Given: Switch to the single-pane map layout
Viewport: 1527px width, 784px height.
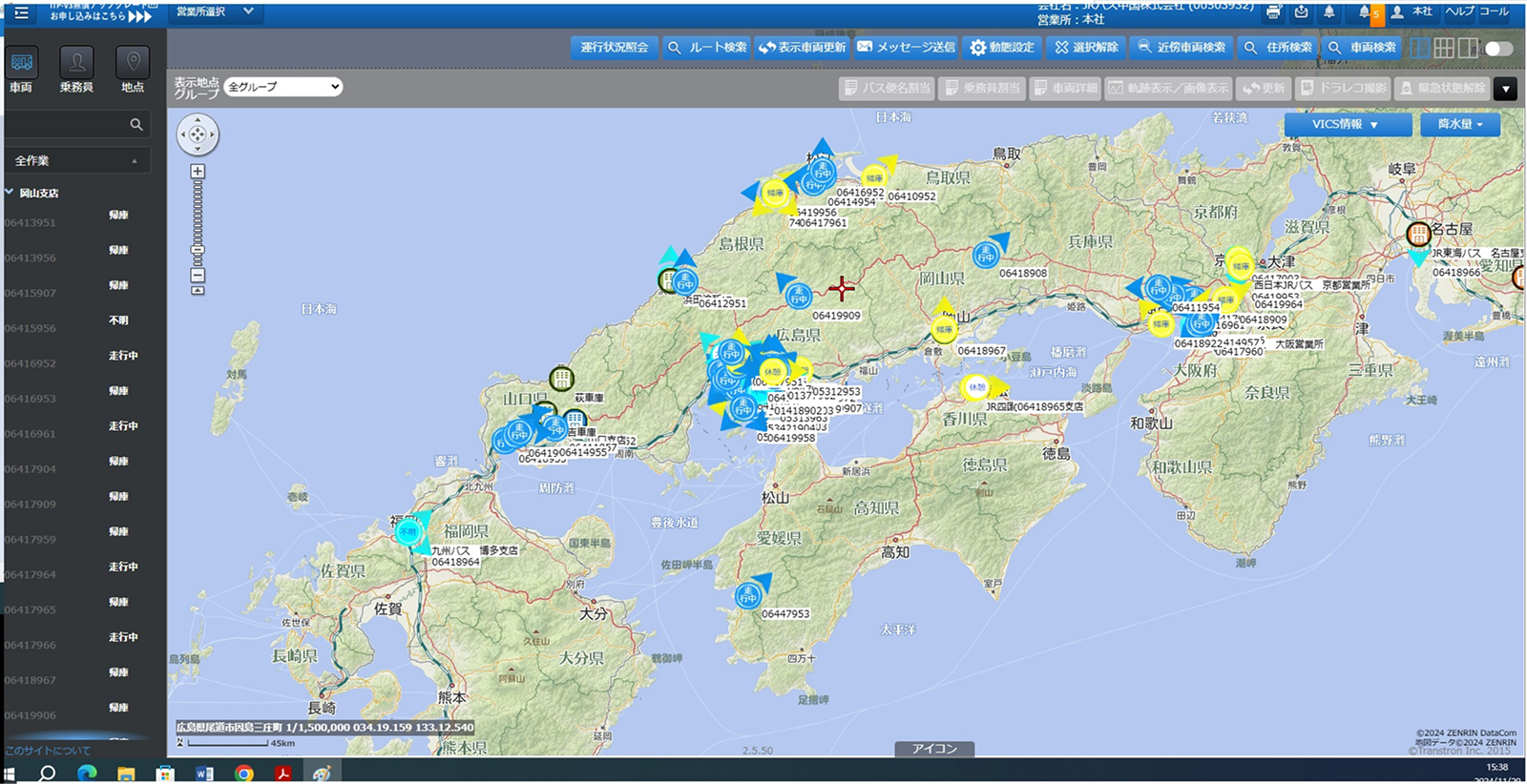Looking at the screenshot, I should tap(1420, 48).
